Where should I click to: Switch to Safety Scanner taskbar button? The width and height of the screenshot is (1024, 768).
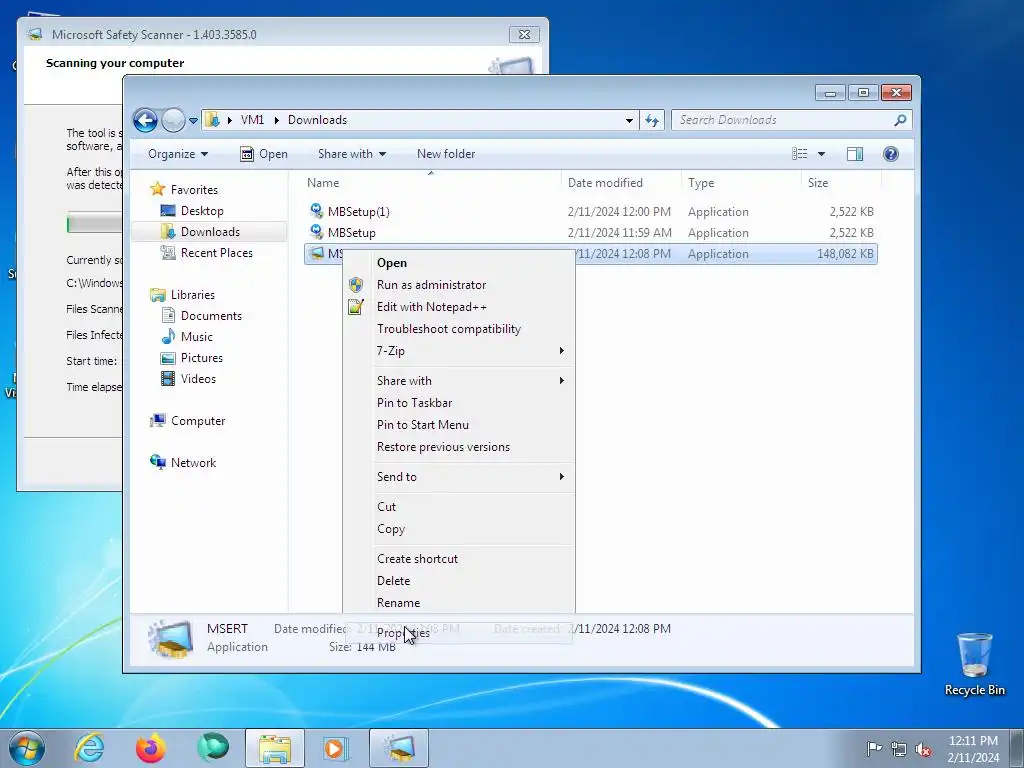pyautogui.click(x=399, y=748)
